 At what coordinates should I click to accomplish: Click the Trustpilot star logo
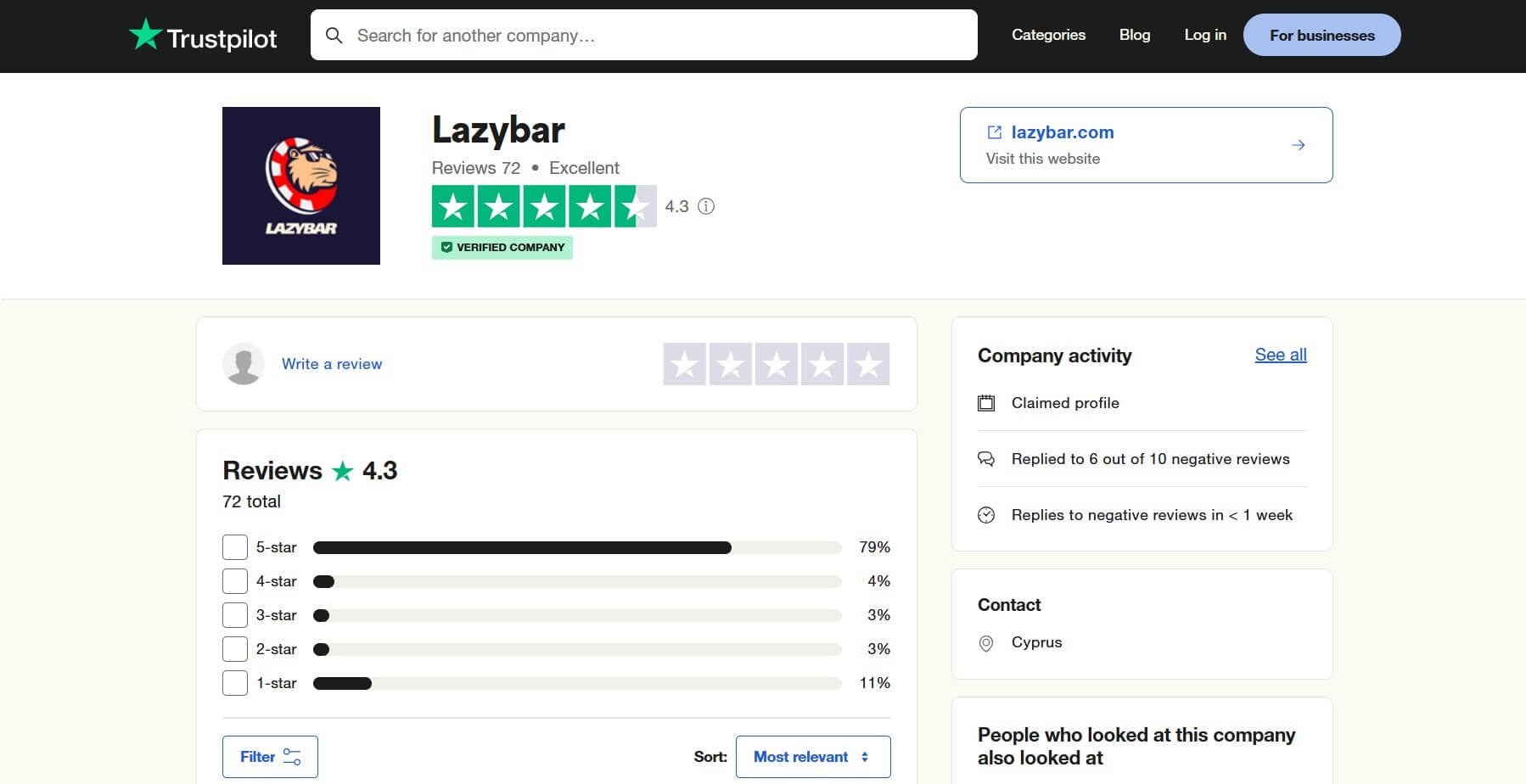coord(144,35)
